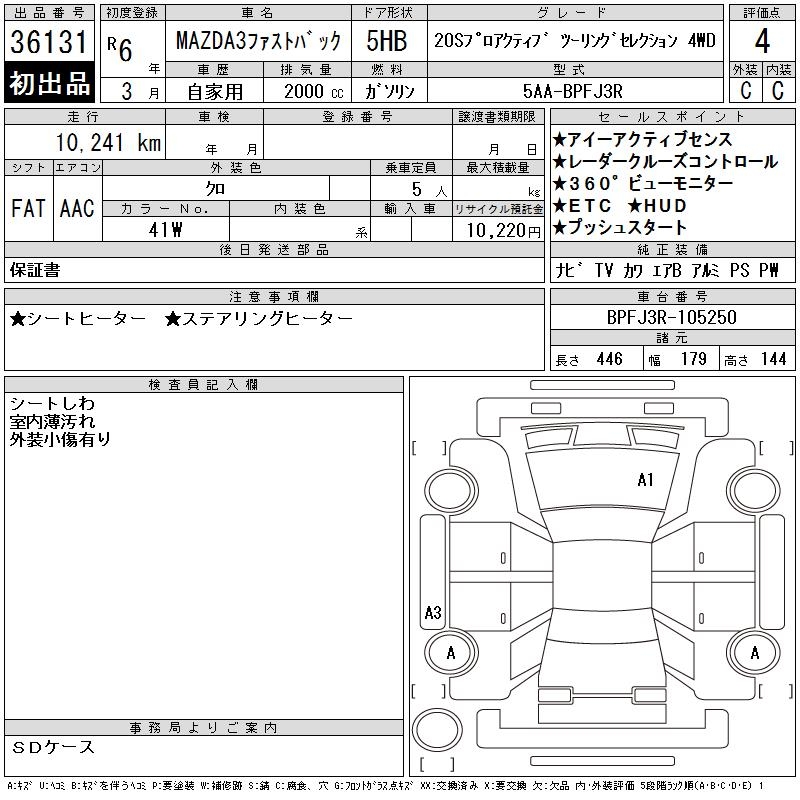Click the A1 damage mark on the hood
Screen dimensions: 800x800
pyautogui.click(x=645, y=480)
